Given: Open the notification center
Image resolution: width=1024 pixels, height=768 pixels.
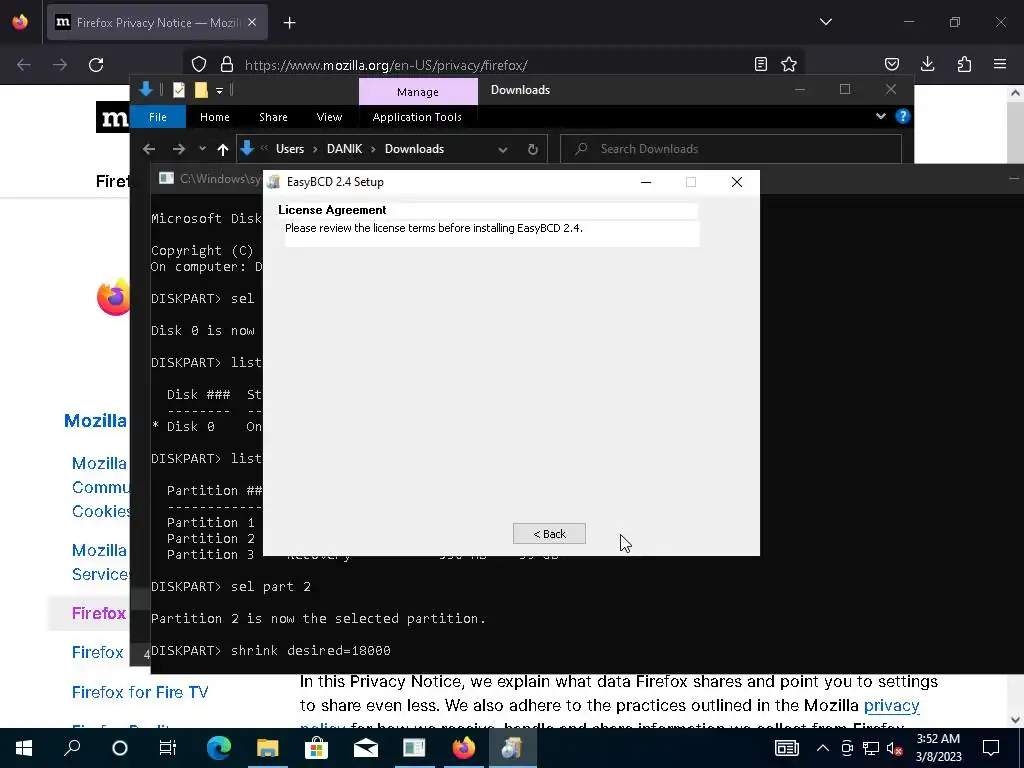Looking at the screenshot, I should 991,748.
